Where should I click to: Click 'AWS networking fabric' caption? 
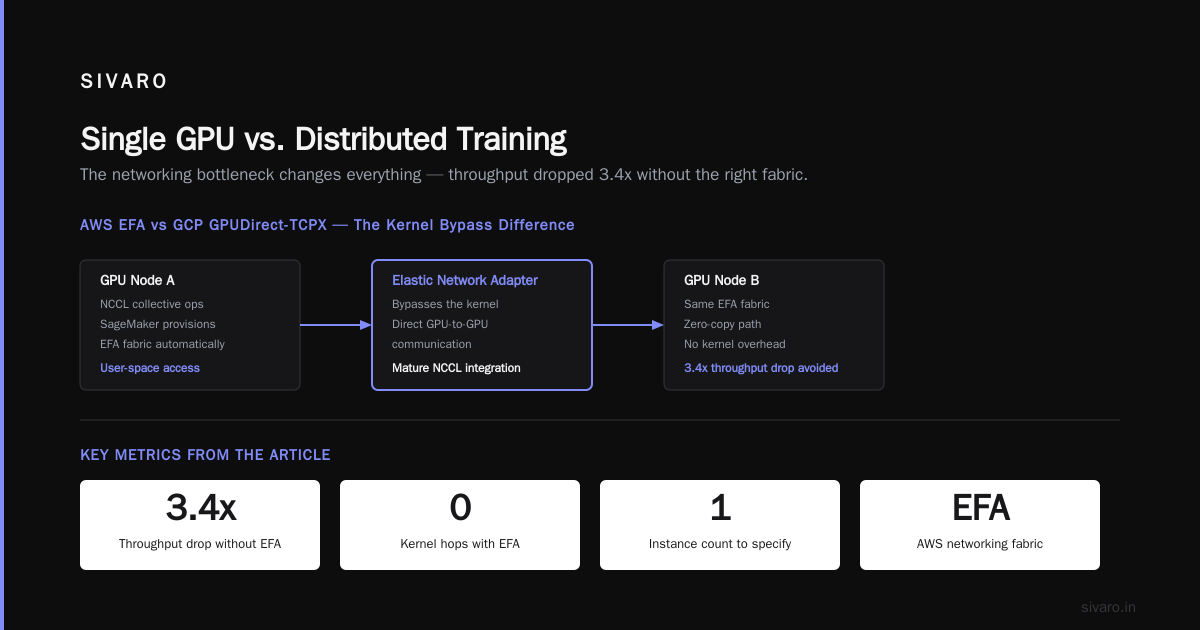980,544
